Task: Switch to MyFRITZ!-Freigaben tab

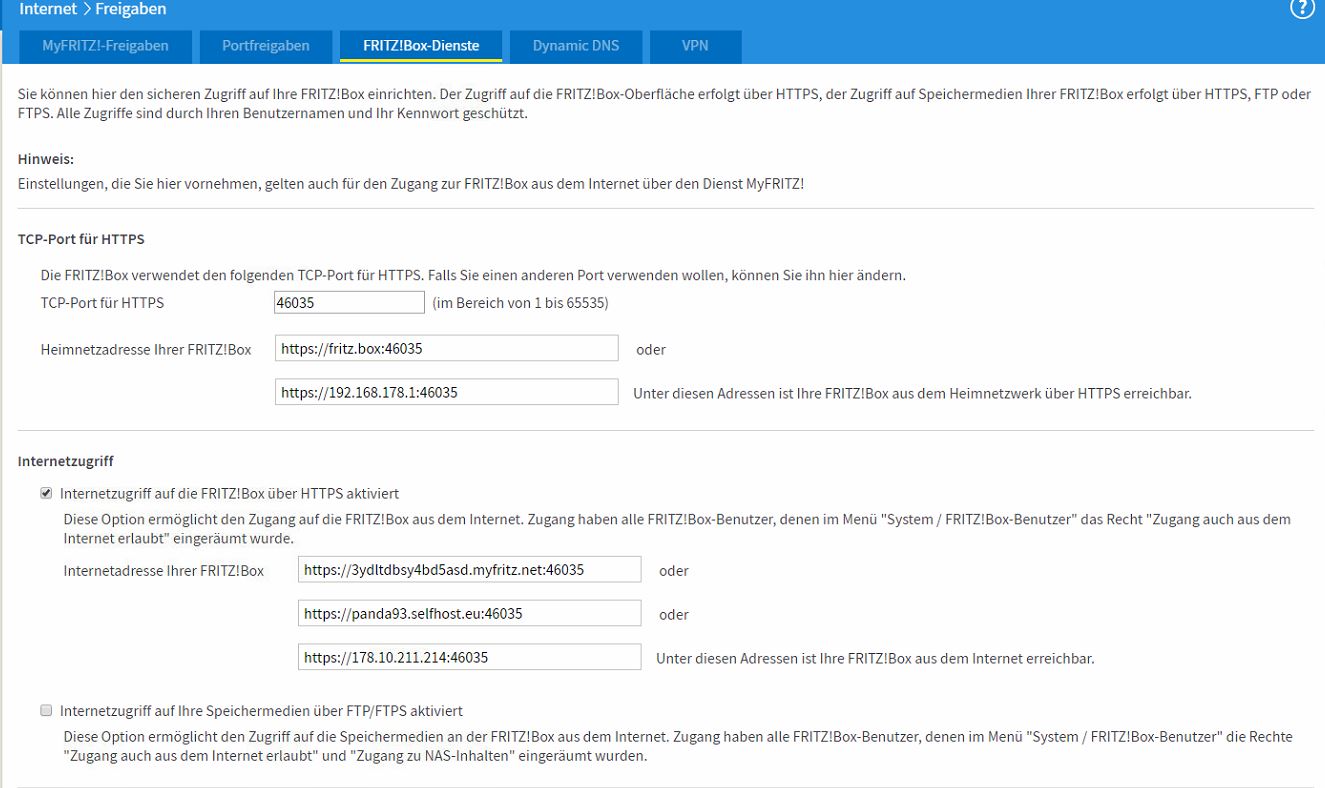Action: (105, 46)
